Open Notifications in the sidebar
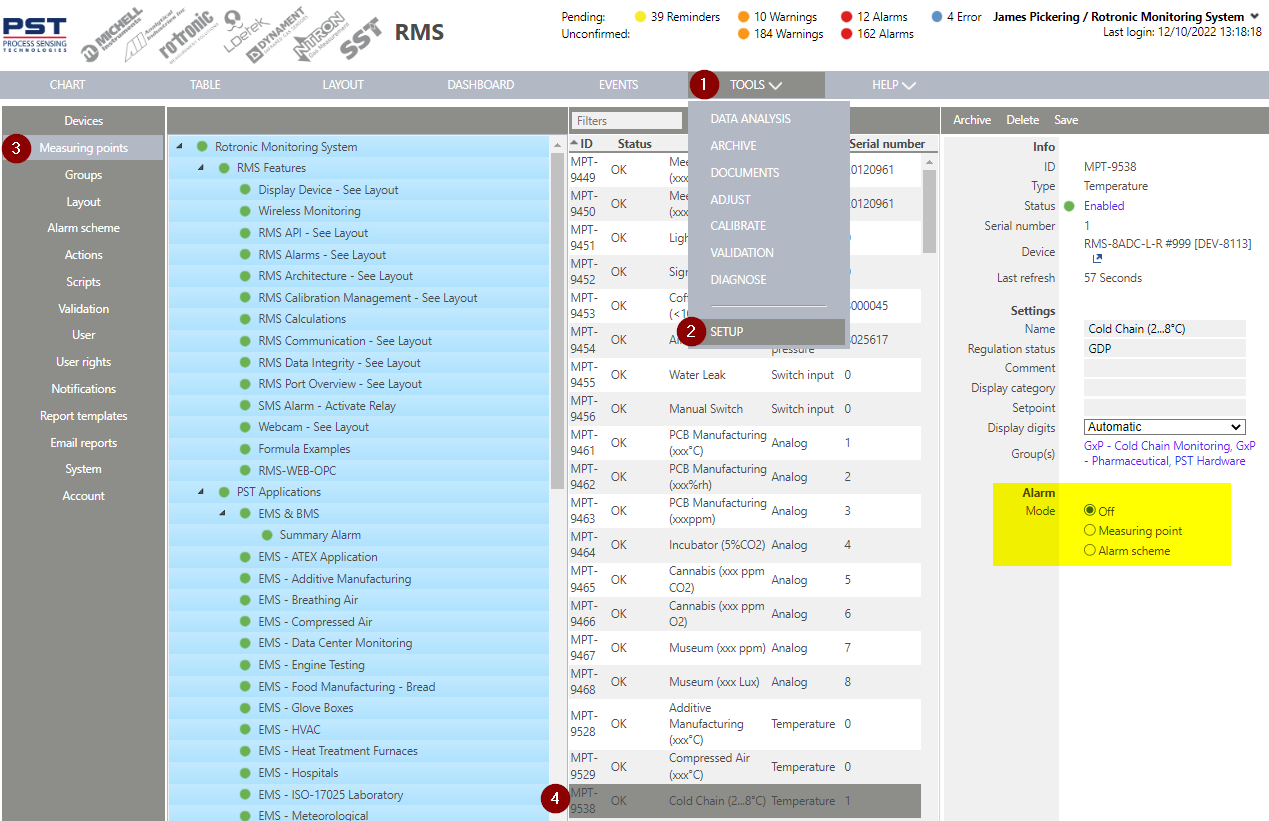The width and height of the screenshot is (1269, 821). pyautogui.click(x=84, y=389)
